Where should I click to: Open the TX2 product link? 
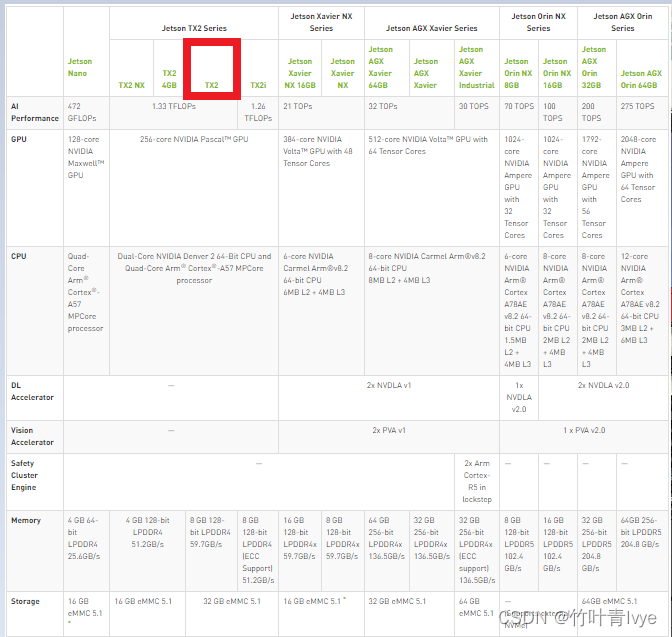(x=211, y=85)
